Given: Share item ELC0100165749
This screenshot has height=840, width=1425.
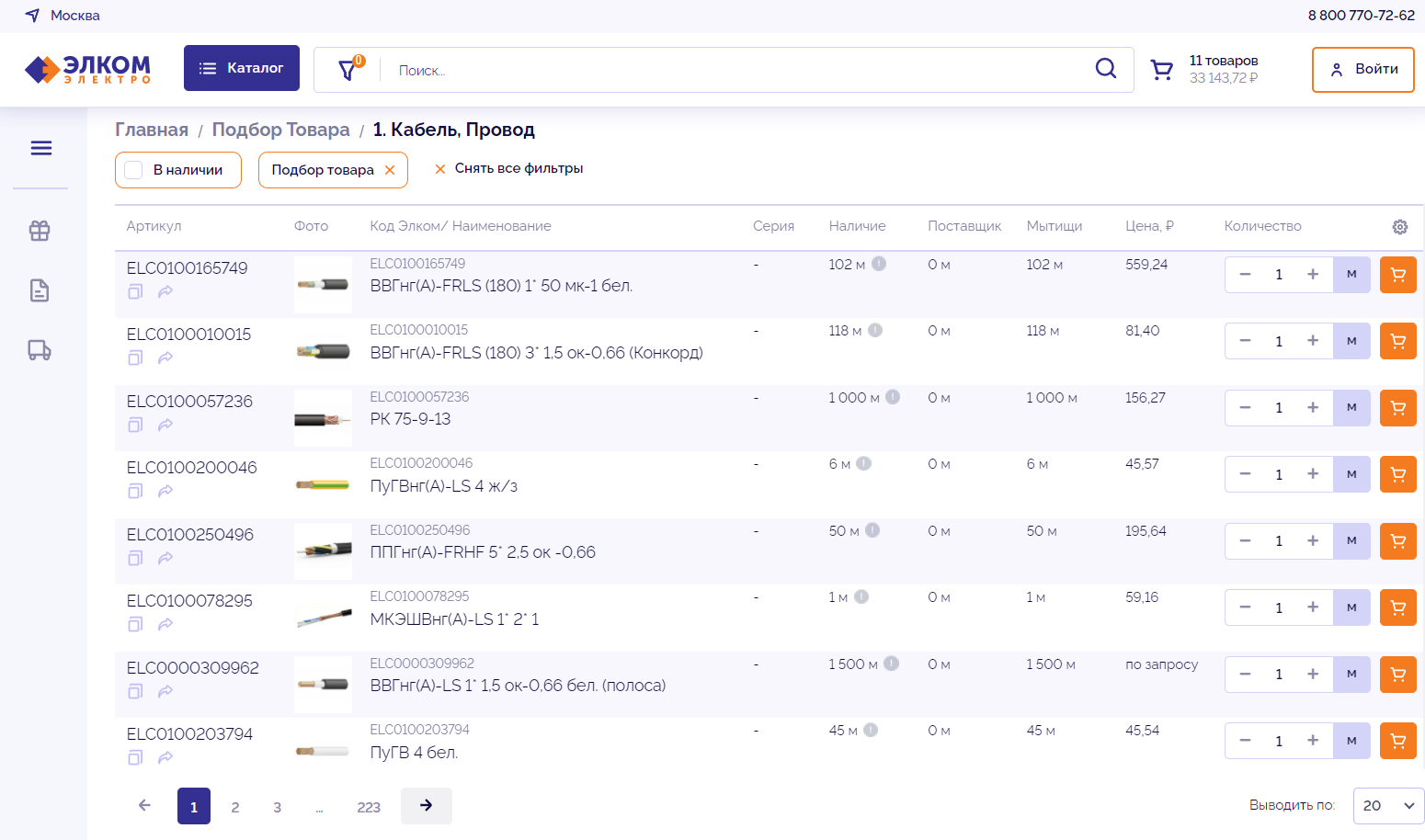Looking at the screenshot, I should 165,291.
